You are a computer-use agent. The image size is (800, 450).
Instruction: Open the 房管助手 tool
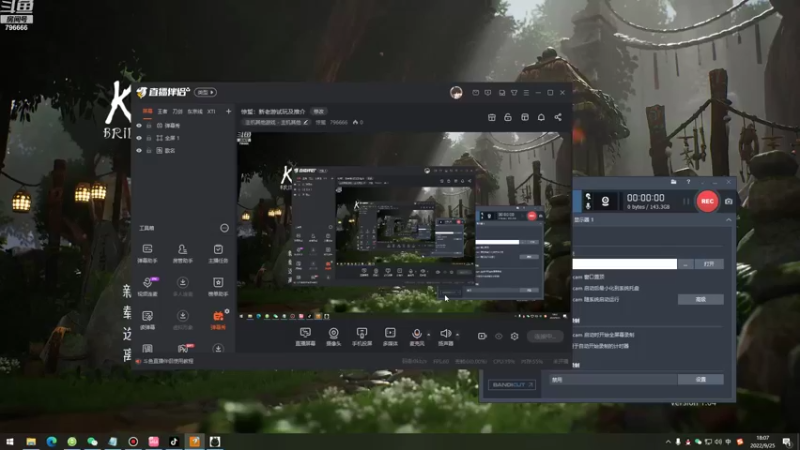pos(183,253)
